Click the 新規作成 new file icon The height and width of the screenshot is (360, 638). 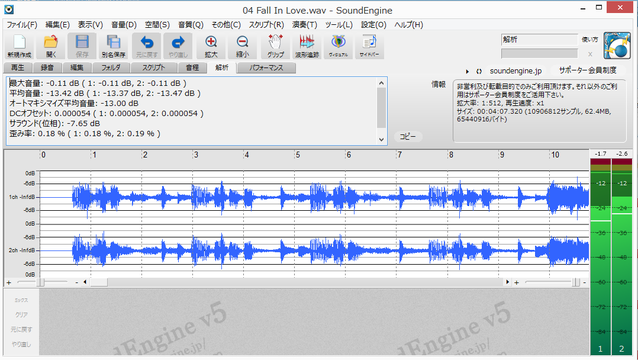19,46
